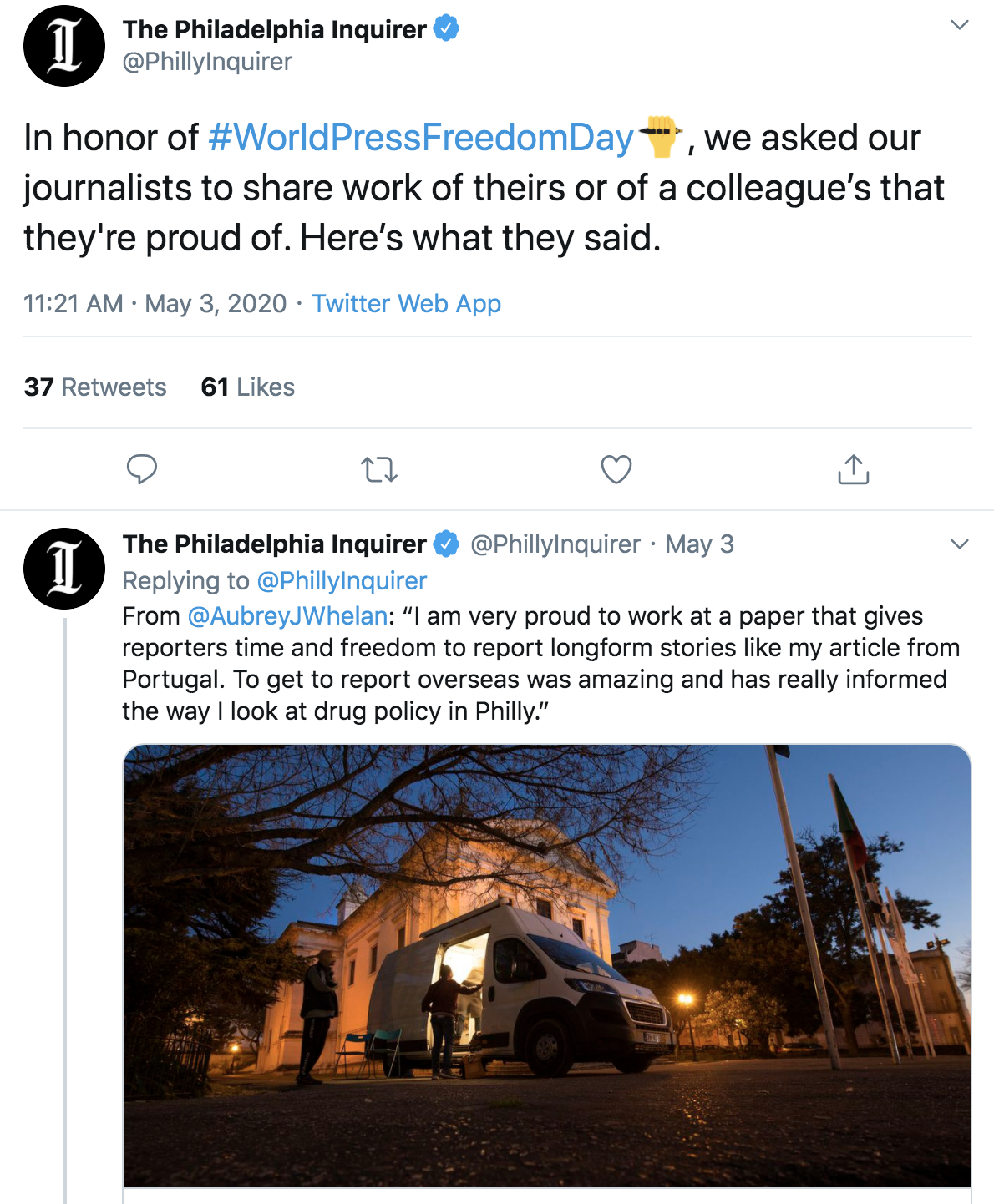Open the share tweet icon

853,469
